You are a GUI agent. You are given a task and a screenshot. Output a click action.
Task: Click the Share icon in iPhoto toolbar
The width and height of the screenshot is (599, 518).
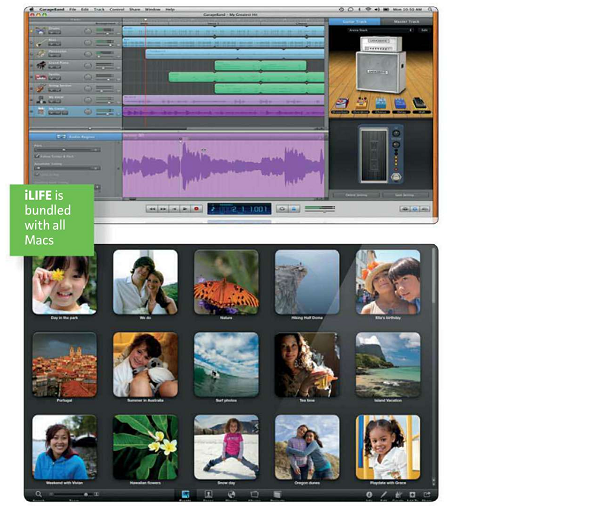click(427, 495)
